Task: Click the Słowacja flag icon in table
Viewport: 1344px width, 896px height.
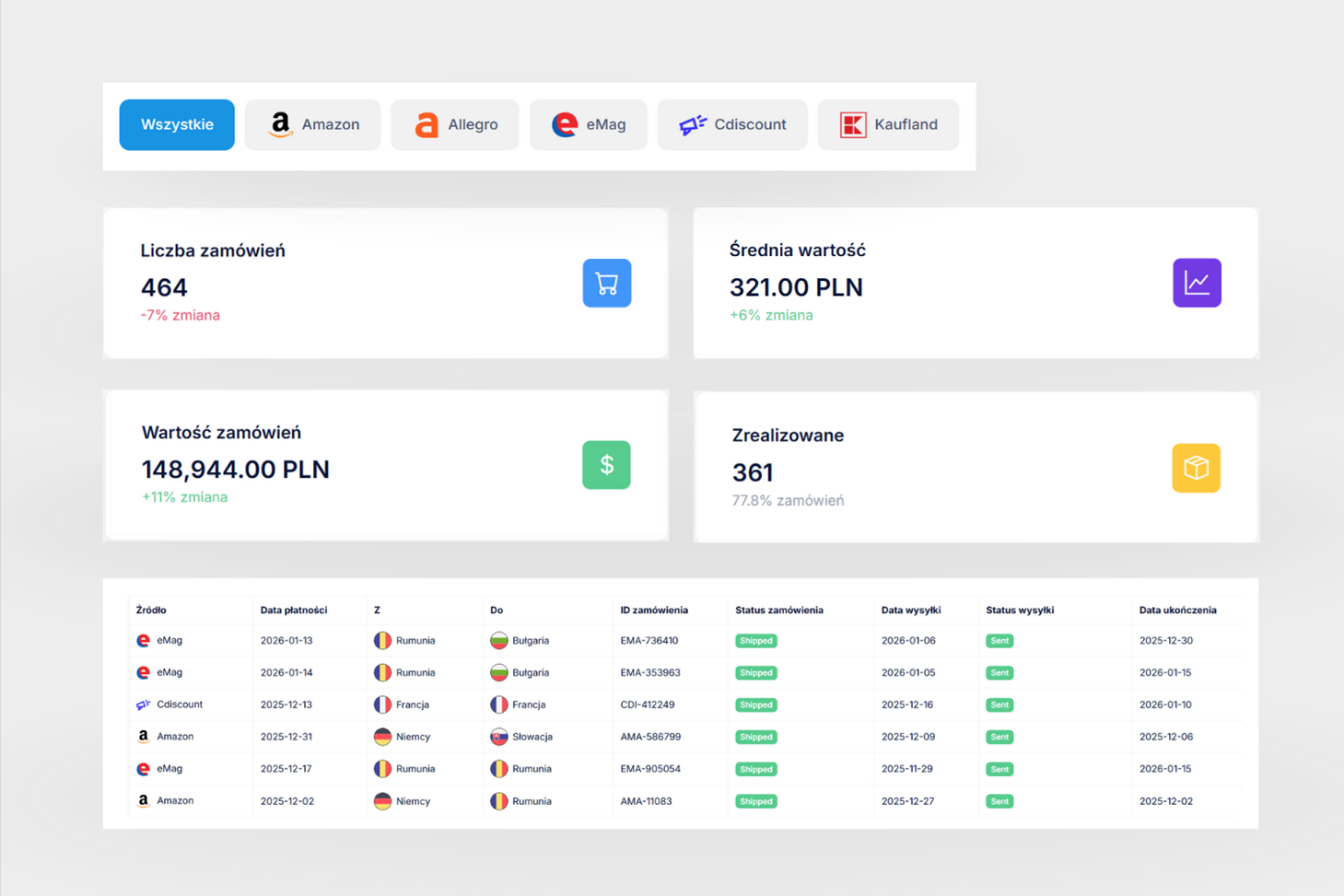Action: coord(498,737)
